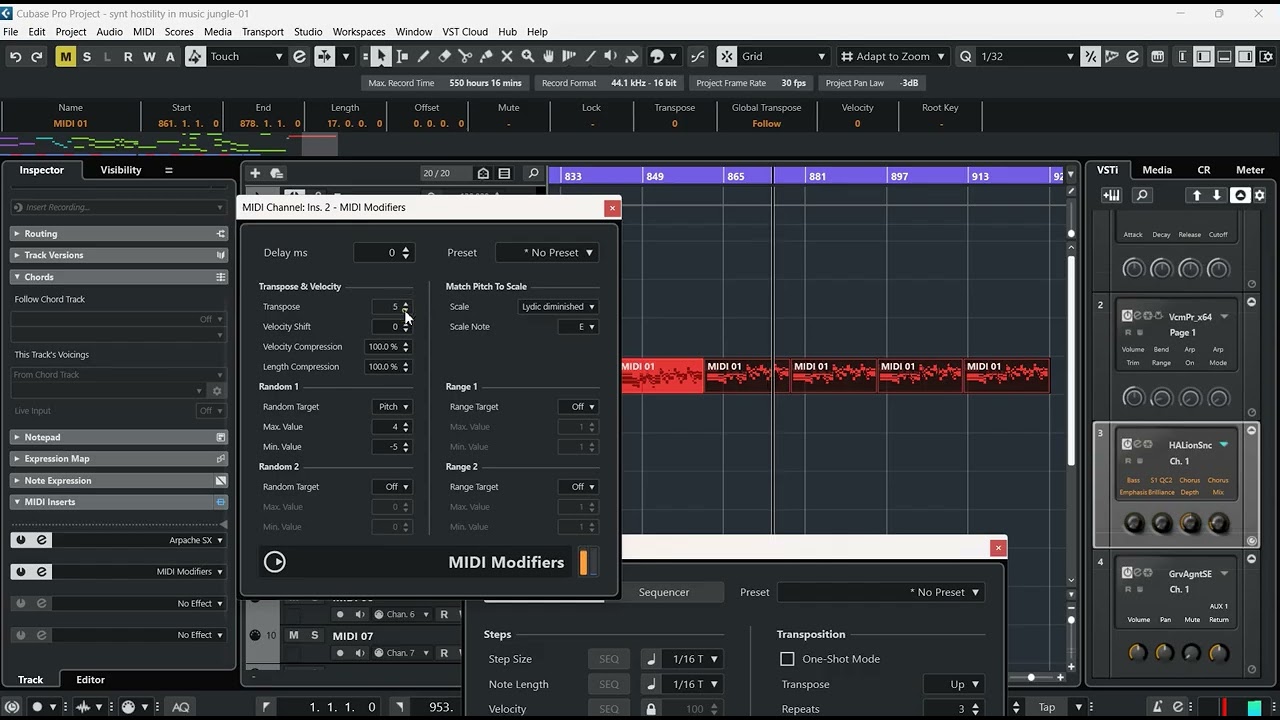Bypass Arpache SX MIDI insert power button
This screenshot has height=720, width=1280.
(x=20, y=540)
